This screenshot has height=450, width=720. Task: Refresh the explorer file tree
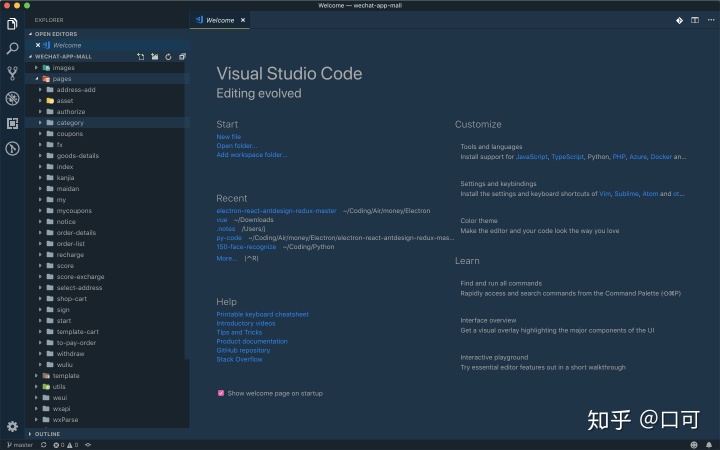coord(169,56)
